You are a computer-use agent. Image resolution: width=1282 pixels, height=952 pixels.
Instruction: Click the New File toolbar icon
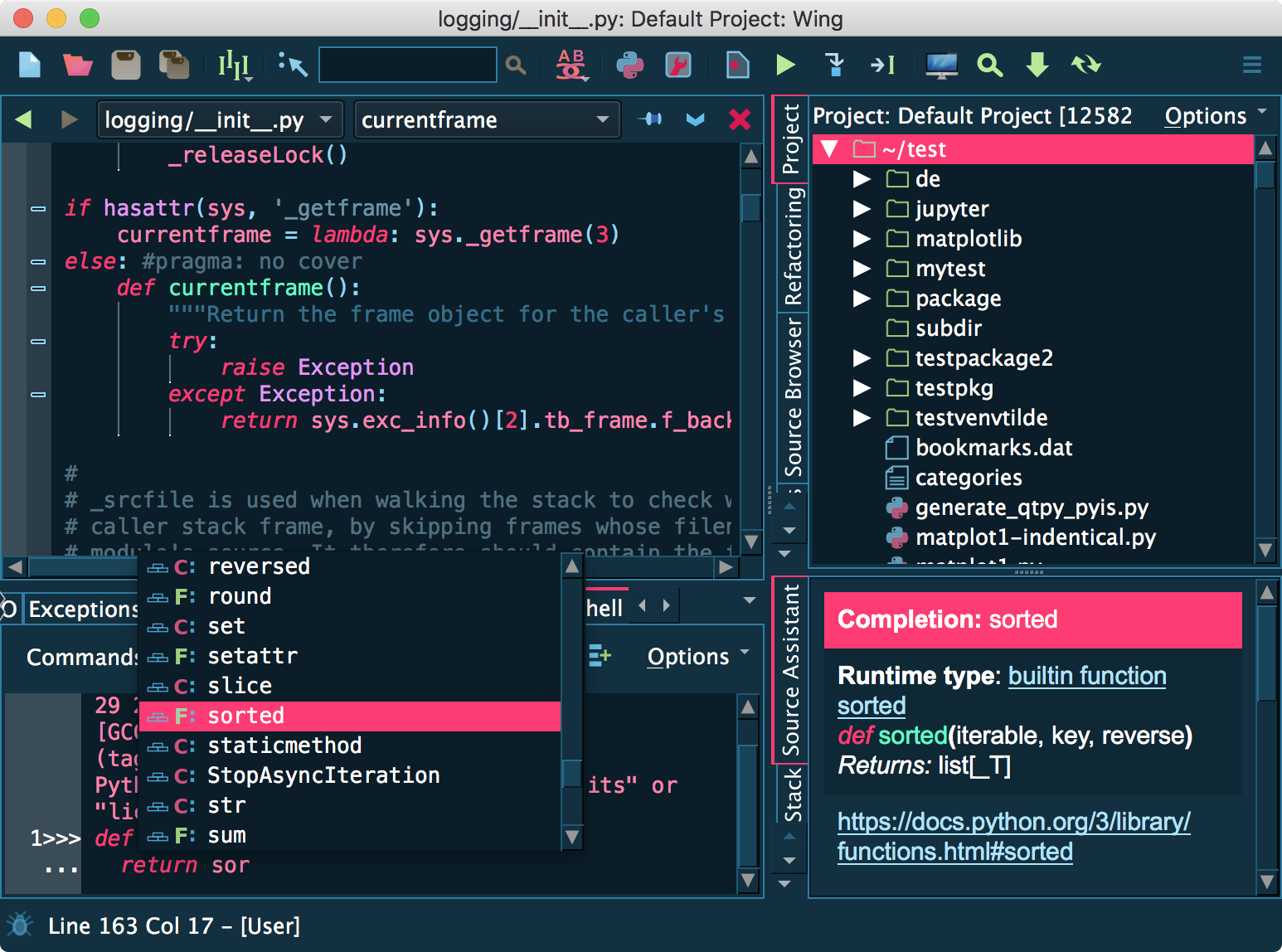click(x=30, y=65)
